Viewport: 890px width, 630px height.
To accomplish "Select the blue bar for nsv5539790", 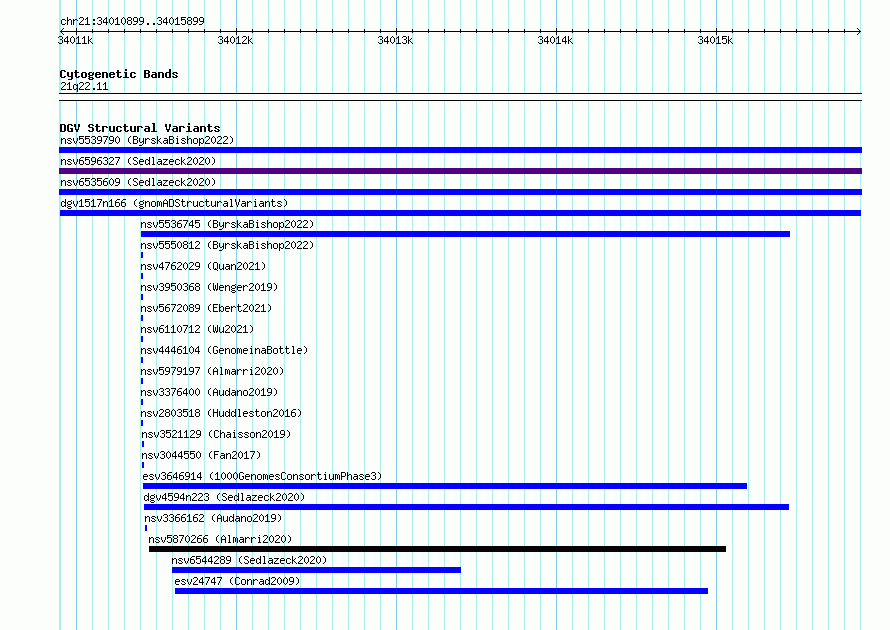I will 460,150.
